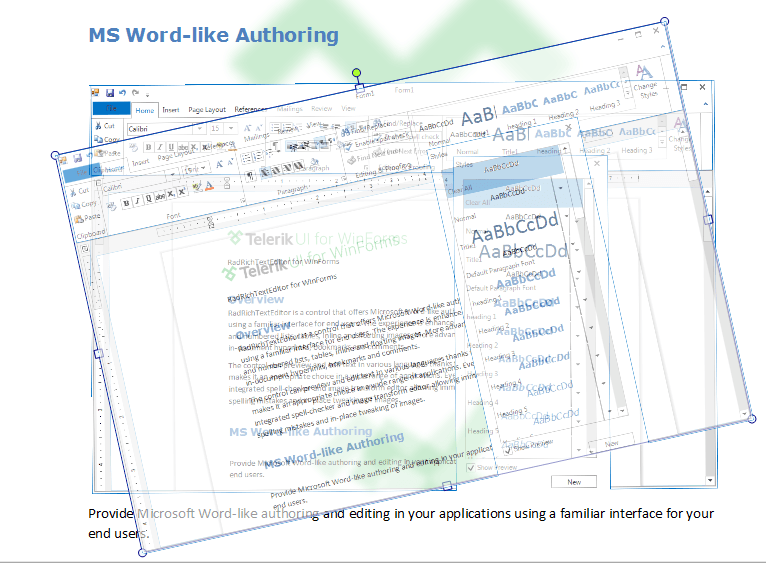766x563 pixels.
Task: Click the bottom-middle handle of the tilted frame
Action: tap(447, 486)
